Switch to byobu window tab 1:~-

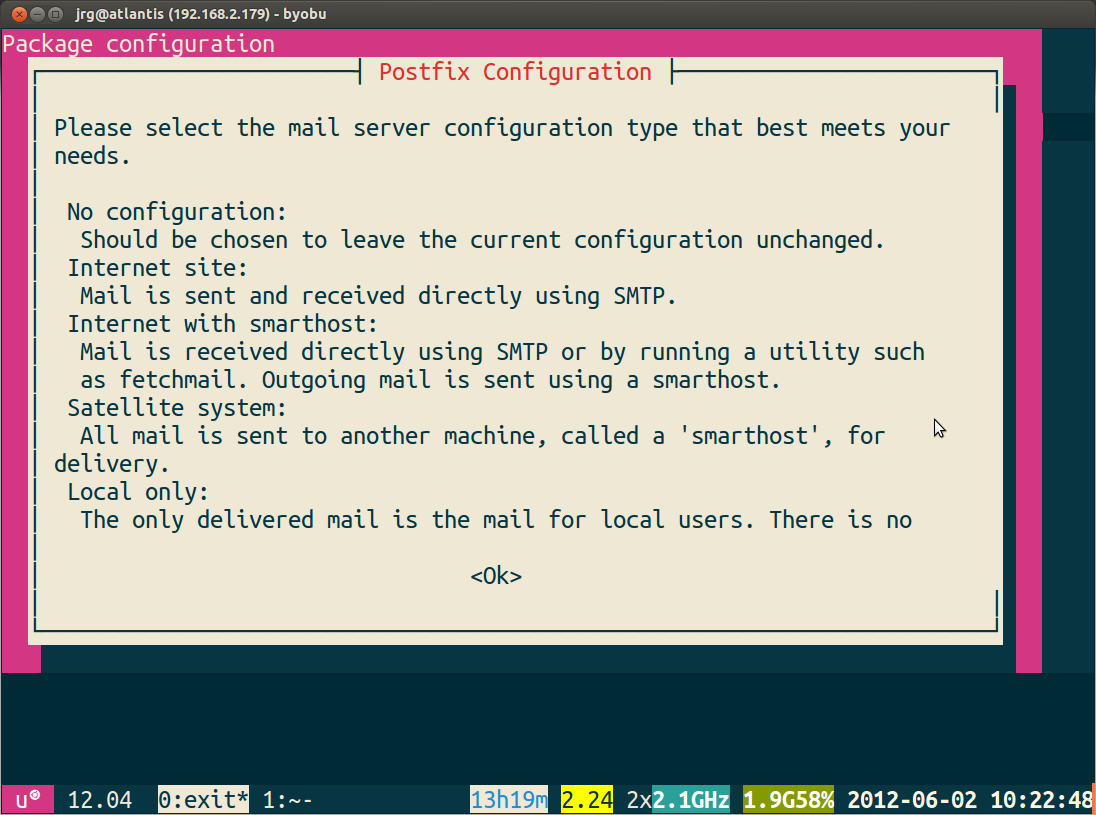pyautogui.click(x=287, y=799)
